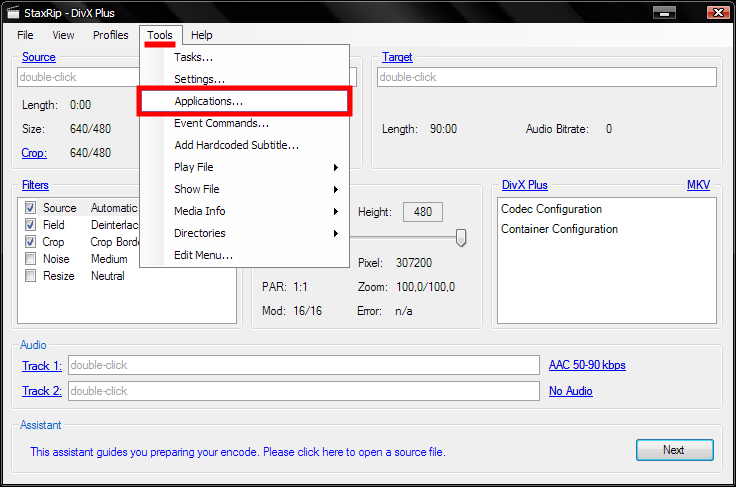Click the assistant message to open source file

click(238, 452)
